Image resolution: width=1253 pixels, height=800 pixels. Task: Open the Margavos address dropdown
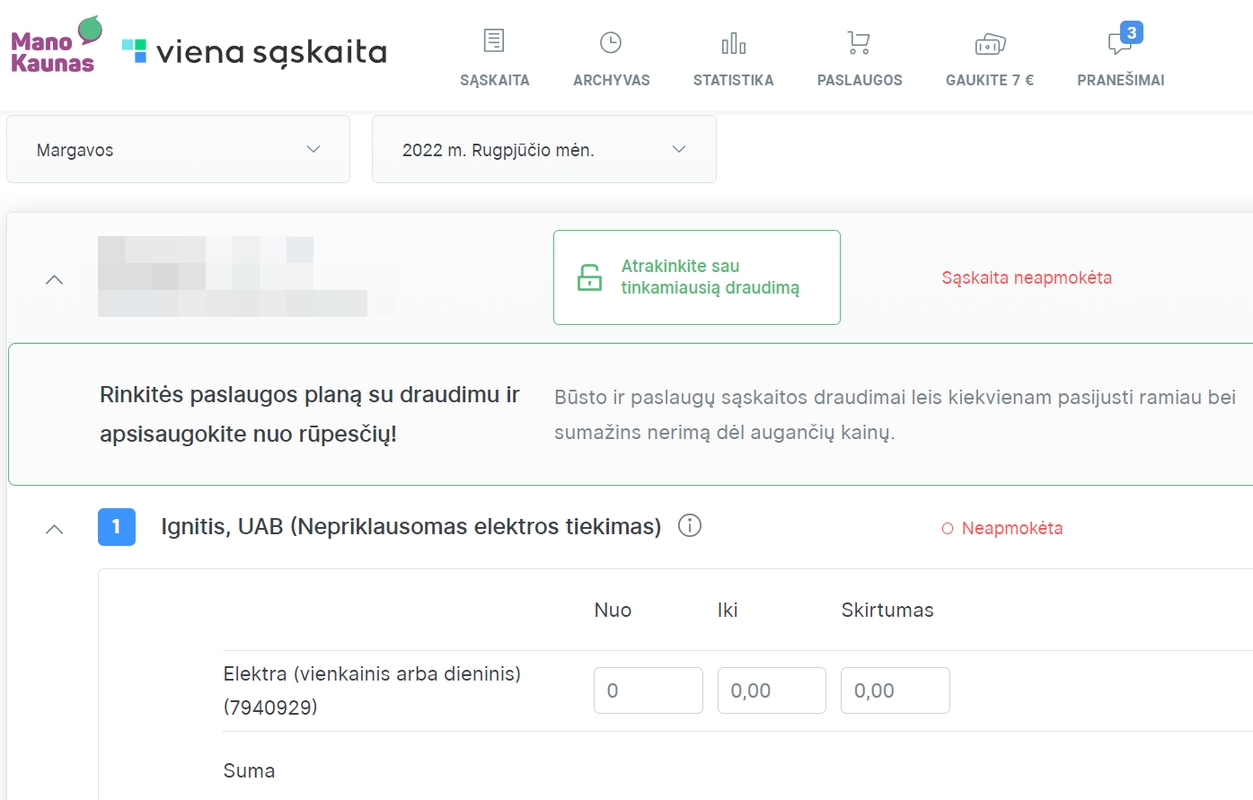[x=178, y=150]
